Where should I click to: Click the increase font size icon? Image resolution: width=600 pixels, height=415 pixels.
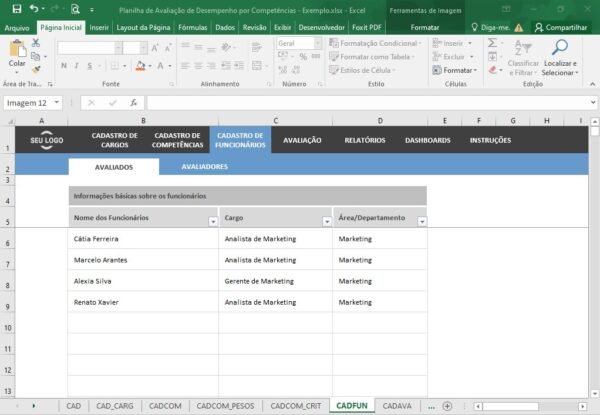click(155, 48)
